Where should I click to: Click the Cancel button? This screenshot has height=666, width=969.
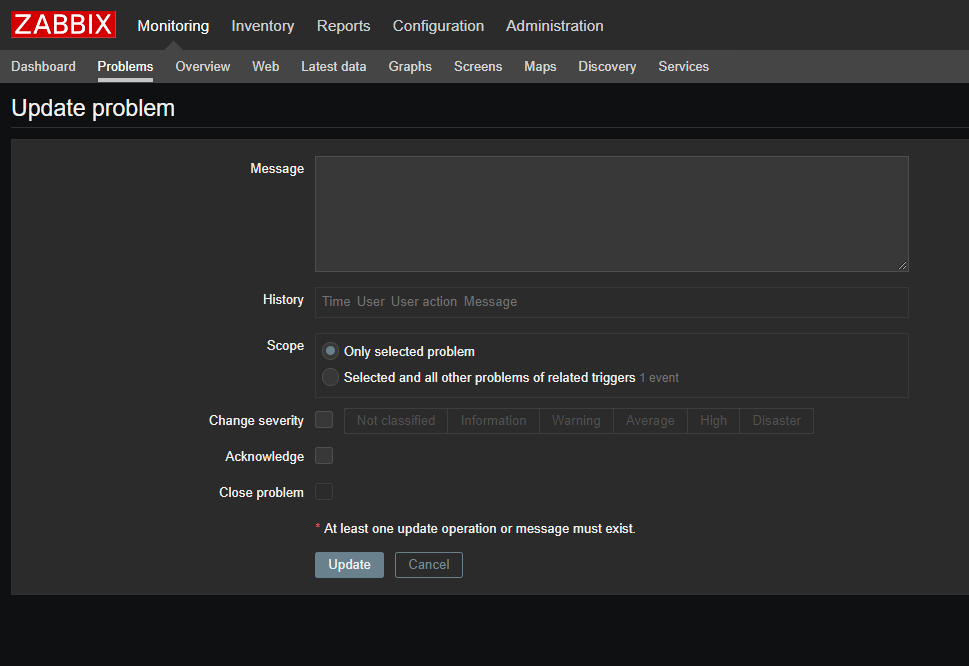tap(428, 565)
